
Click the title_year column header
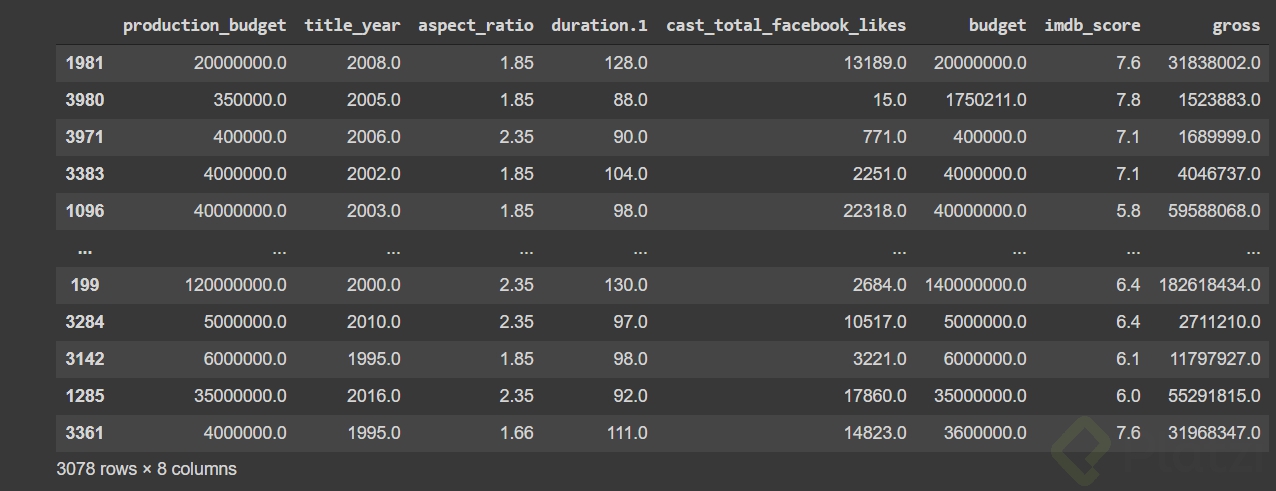pyautogui.click(x=352, y=26)
